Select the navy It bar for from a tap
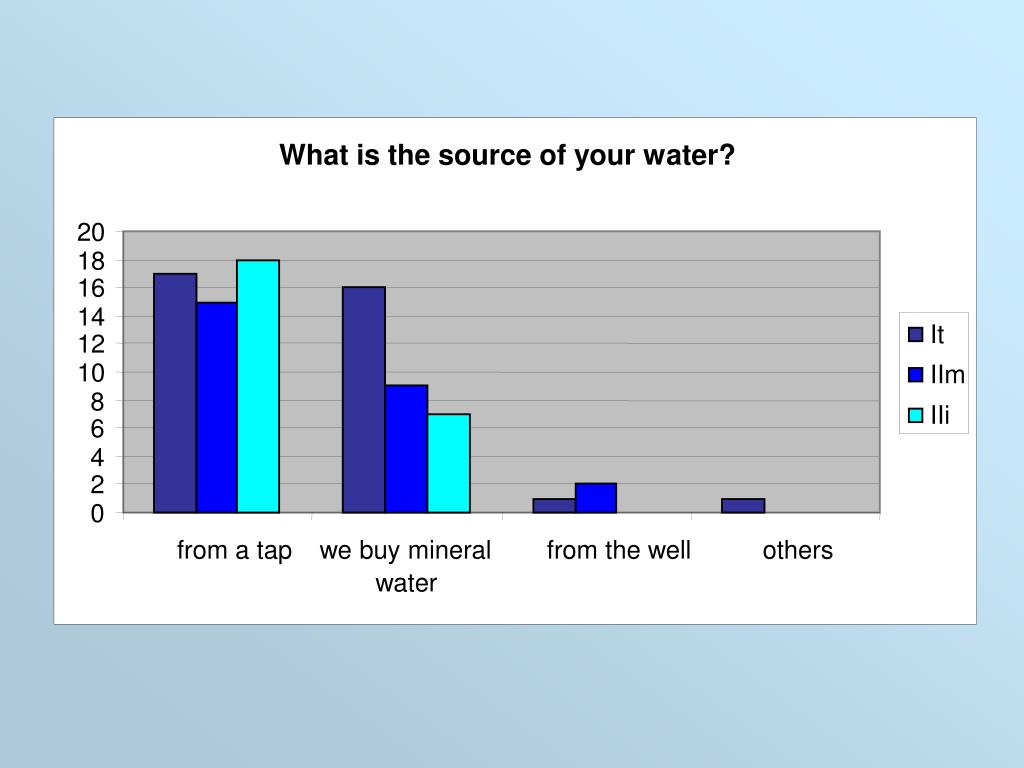The image size is (1024, 768). (x=175, y=393)
